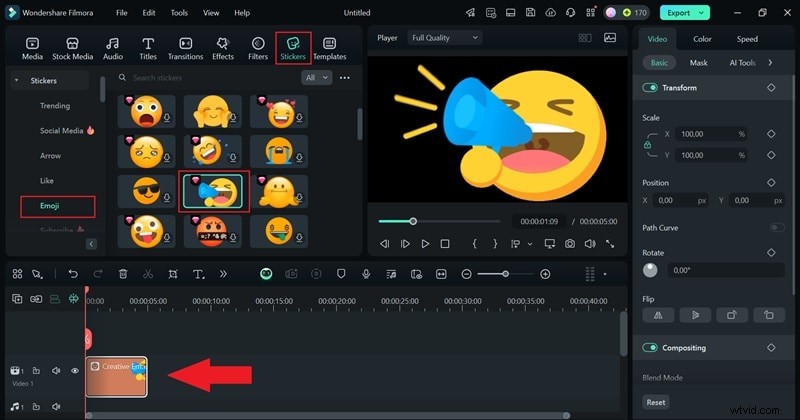Click the timeline zoom slider handle

(x=505, y=274)
